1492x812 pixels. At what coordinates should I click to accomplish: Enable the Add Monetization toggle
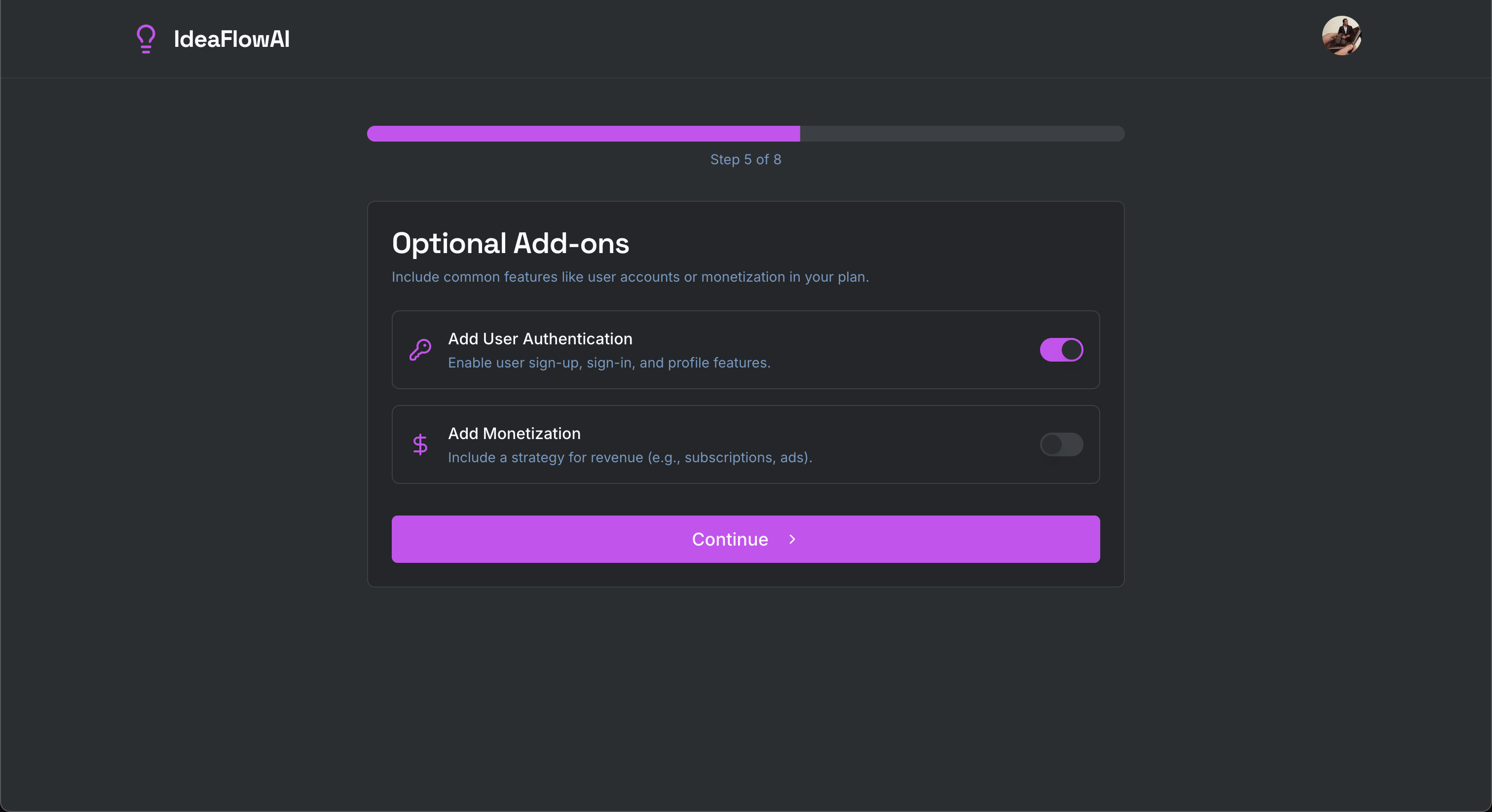tap(1061, 444)
